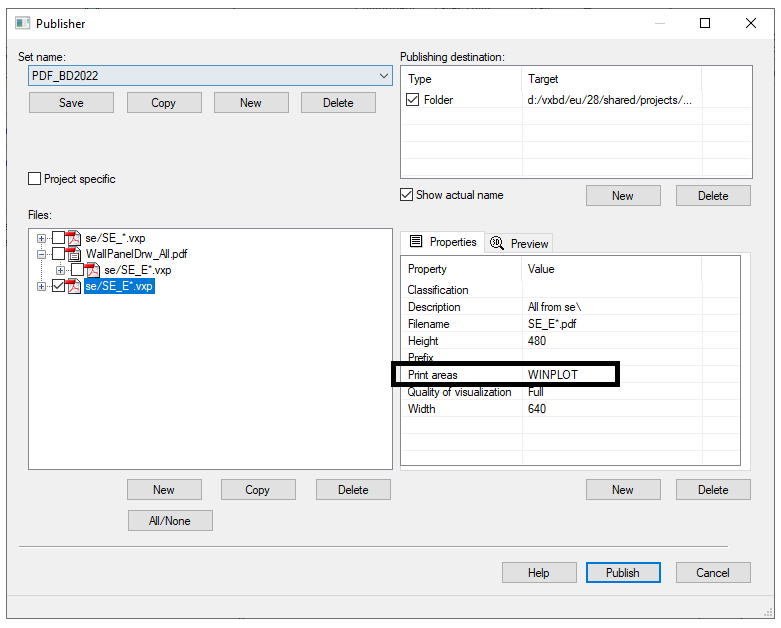781x628 pixels.
Task: Click Save beneath the set name
Action: click(x=71, y=103)
